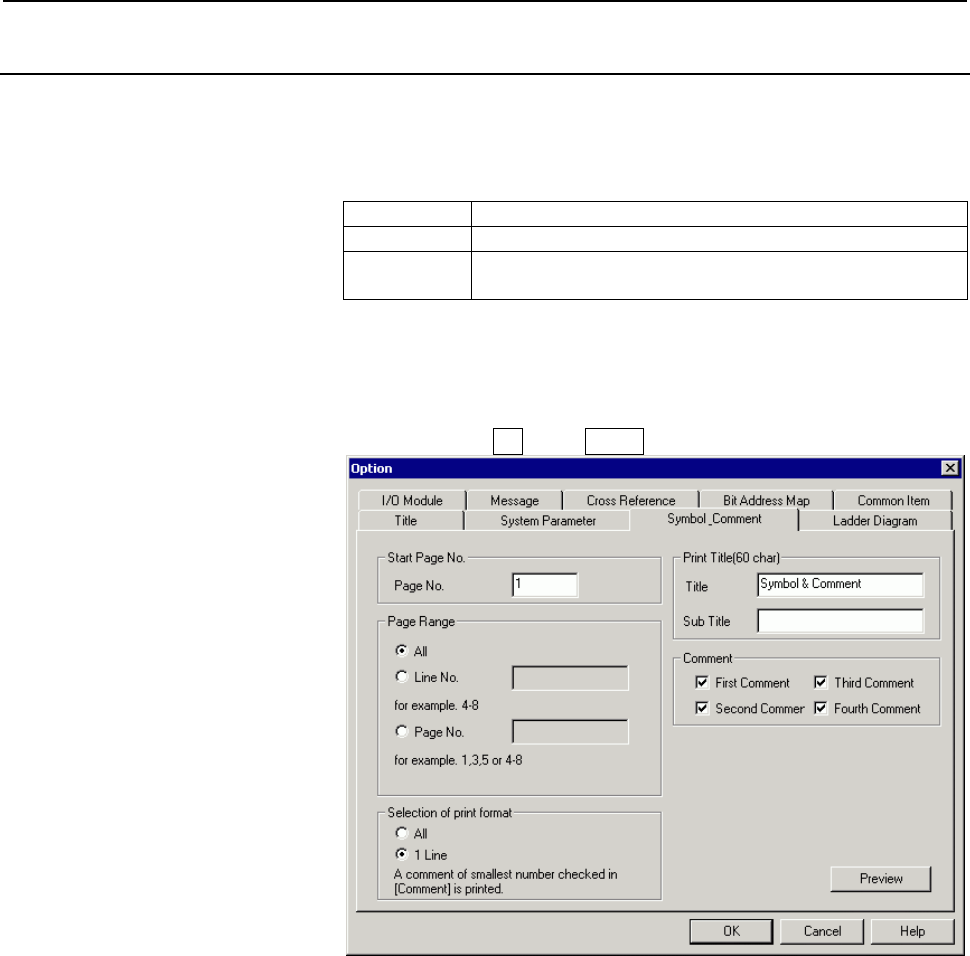
Task: Click the 'for example. 4-8' hint text
Action: click(x=436, y=705)
